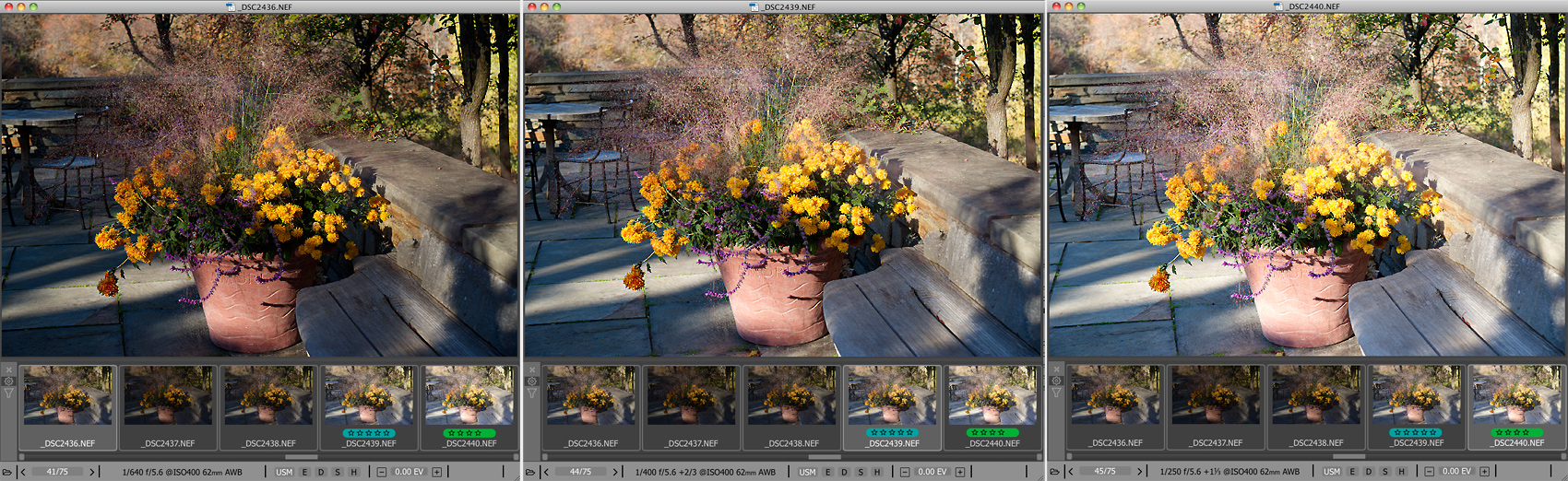Click the 0.00 EV value in the _DSC2439.NEF window
Screen dimensions: 1568x481
pyautogui.click(x=932, y=472)
